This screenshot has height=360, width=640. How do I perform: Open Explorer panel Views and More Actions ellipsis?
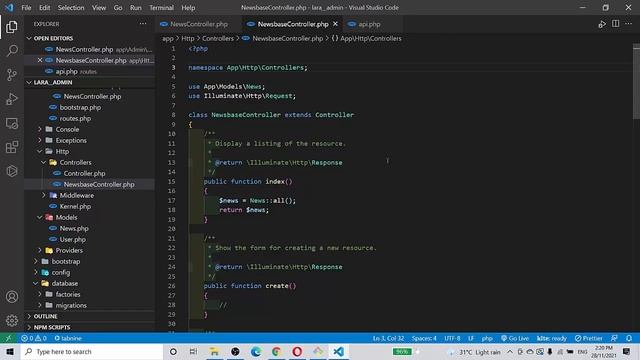(143, 24)
